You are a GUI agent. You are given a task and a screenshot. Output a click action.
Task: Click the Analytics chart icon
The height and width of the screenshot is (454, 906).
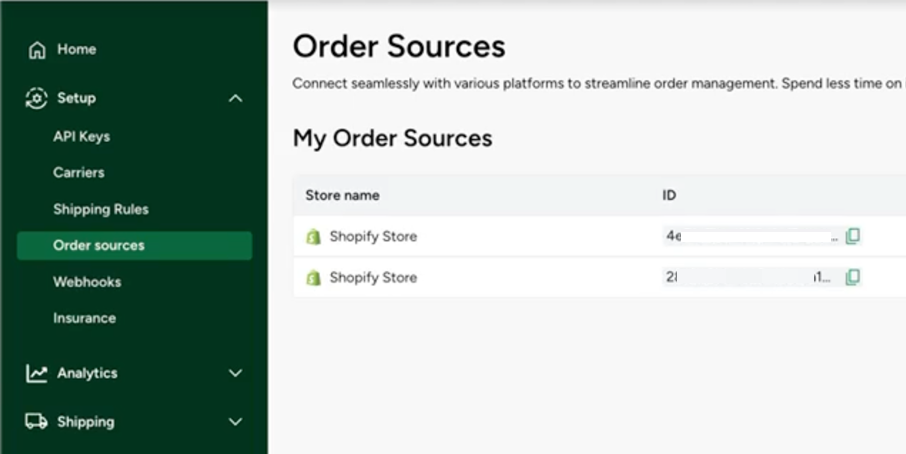(36, 373)
